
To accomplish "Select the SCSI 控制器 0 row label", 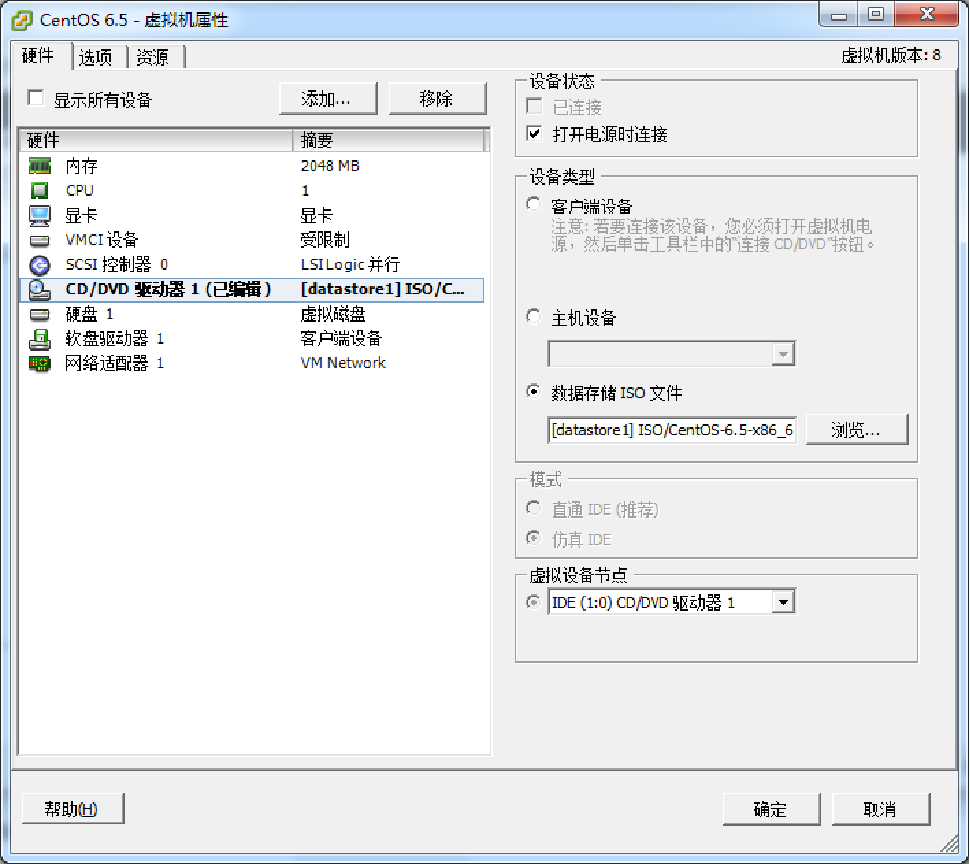I will [117, 265].
